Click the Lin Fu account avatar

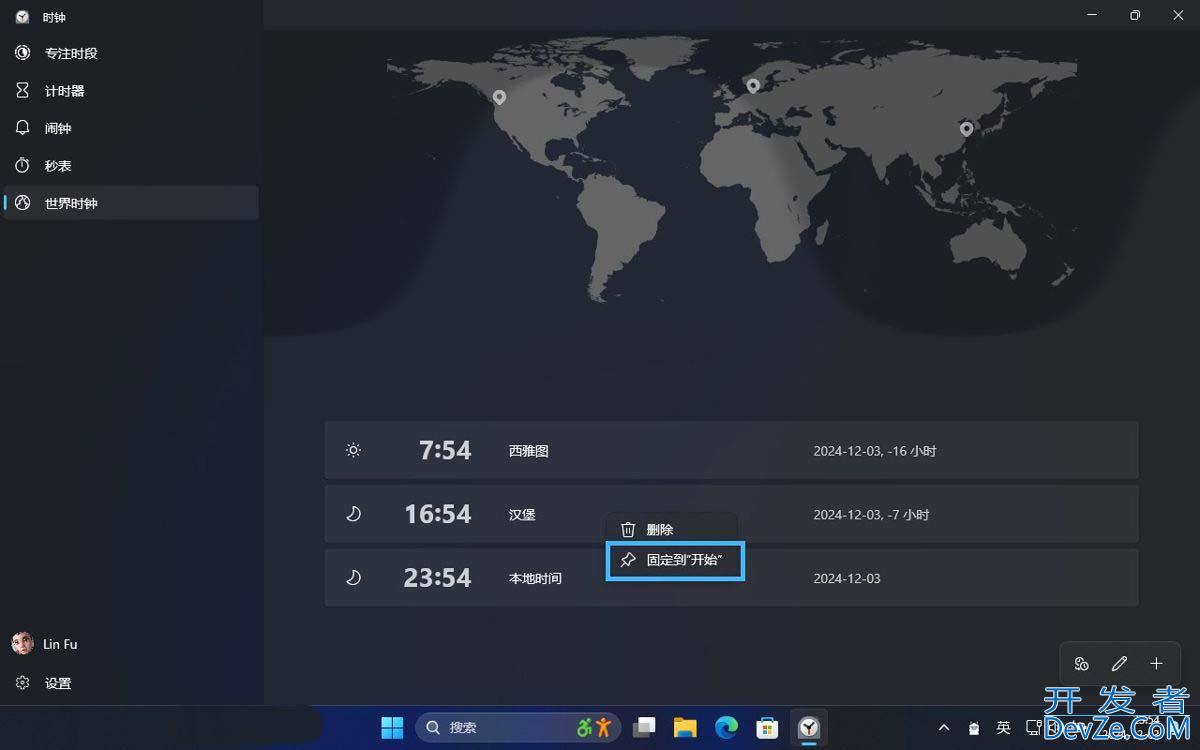[x=22, y=643]
